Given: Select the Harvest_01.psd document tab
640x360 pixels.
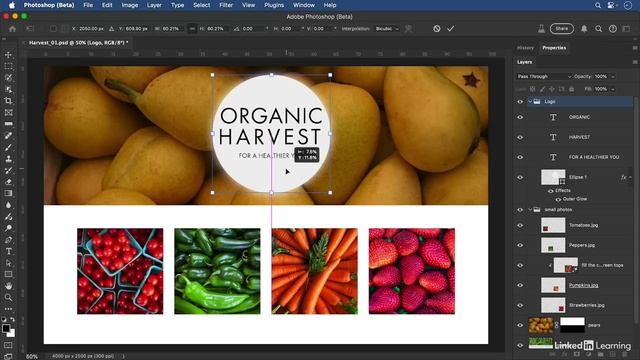Looking at the screenshot, I should [78, 42].
